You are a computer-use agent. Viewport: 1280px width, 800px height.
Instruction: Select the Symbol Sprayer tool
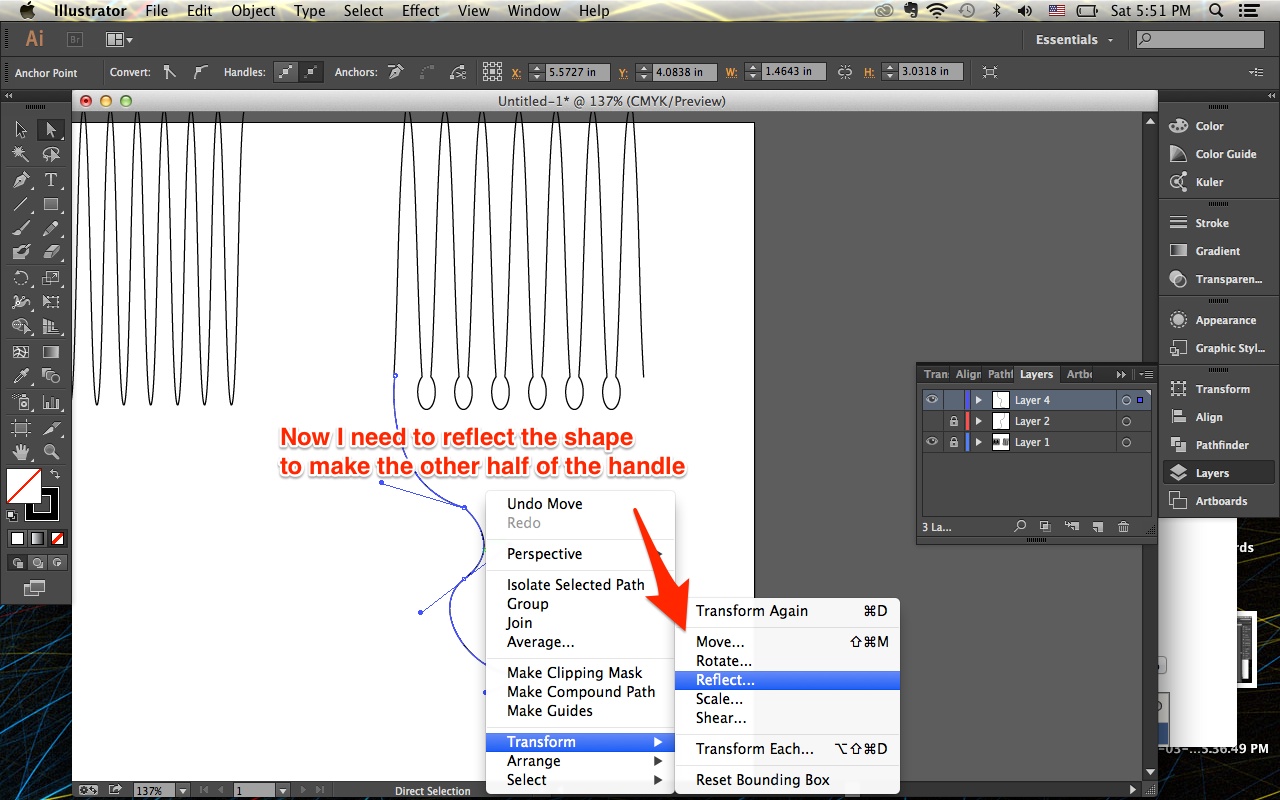(21, 402)
